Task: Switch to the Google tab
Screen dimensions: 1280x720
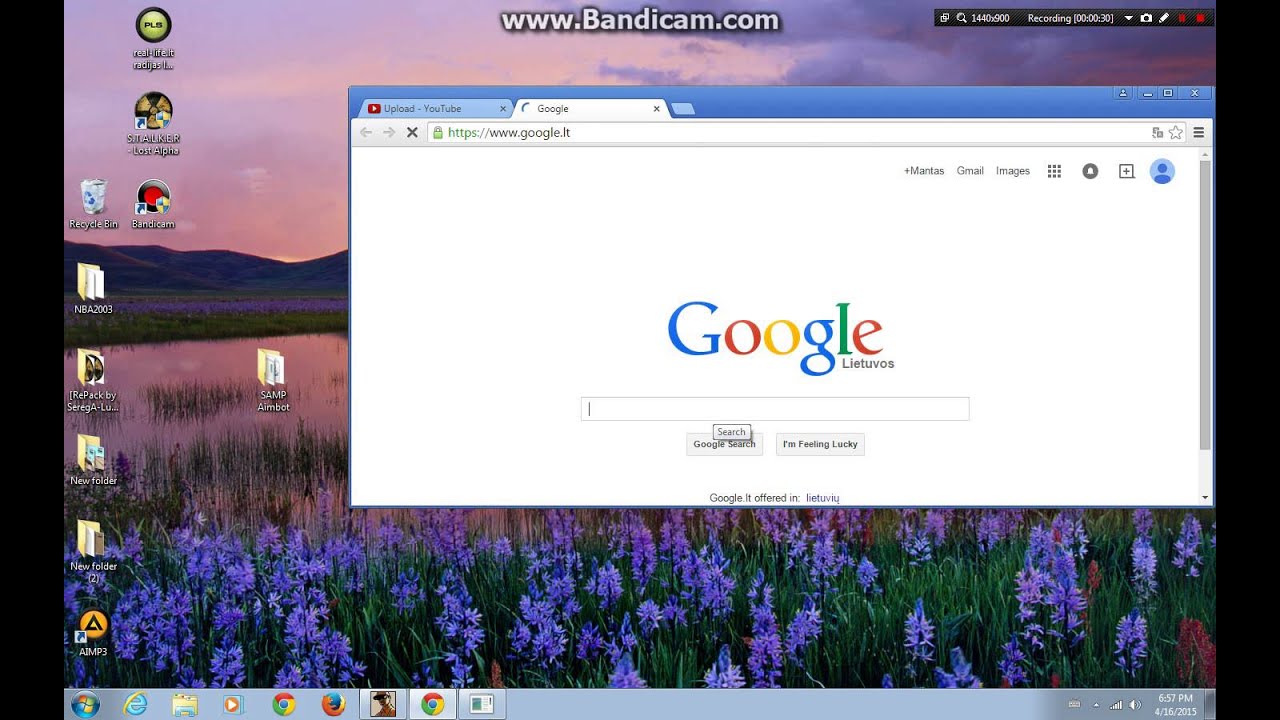Action: click(x=590, y=108)
